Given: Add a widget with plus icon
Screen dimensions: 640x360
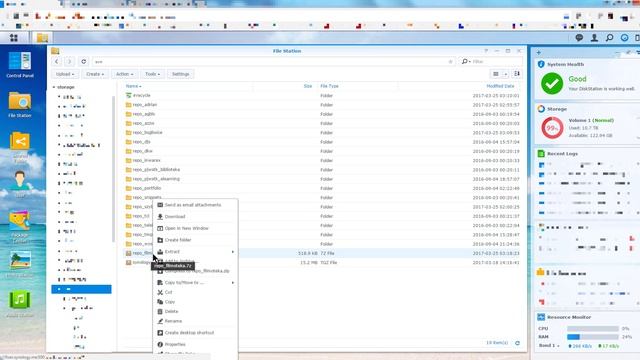Looking at the screenshot, I should 539,52.
